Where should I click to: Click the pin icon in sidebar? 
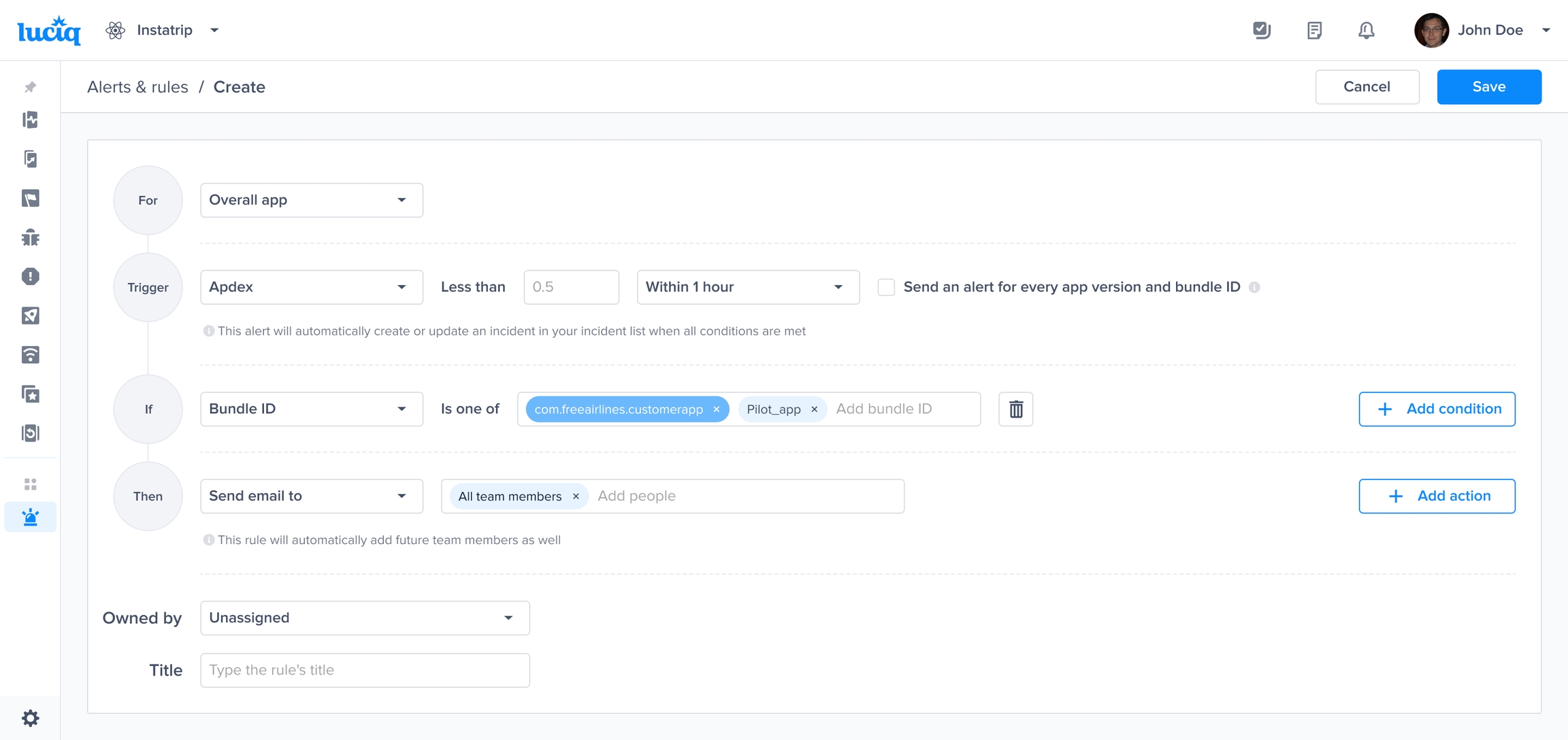pos(30,87)
